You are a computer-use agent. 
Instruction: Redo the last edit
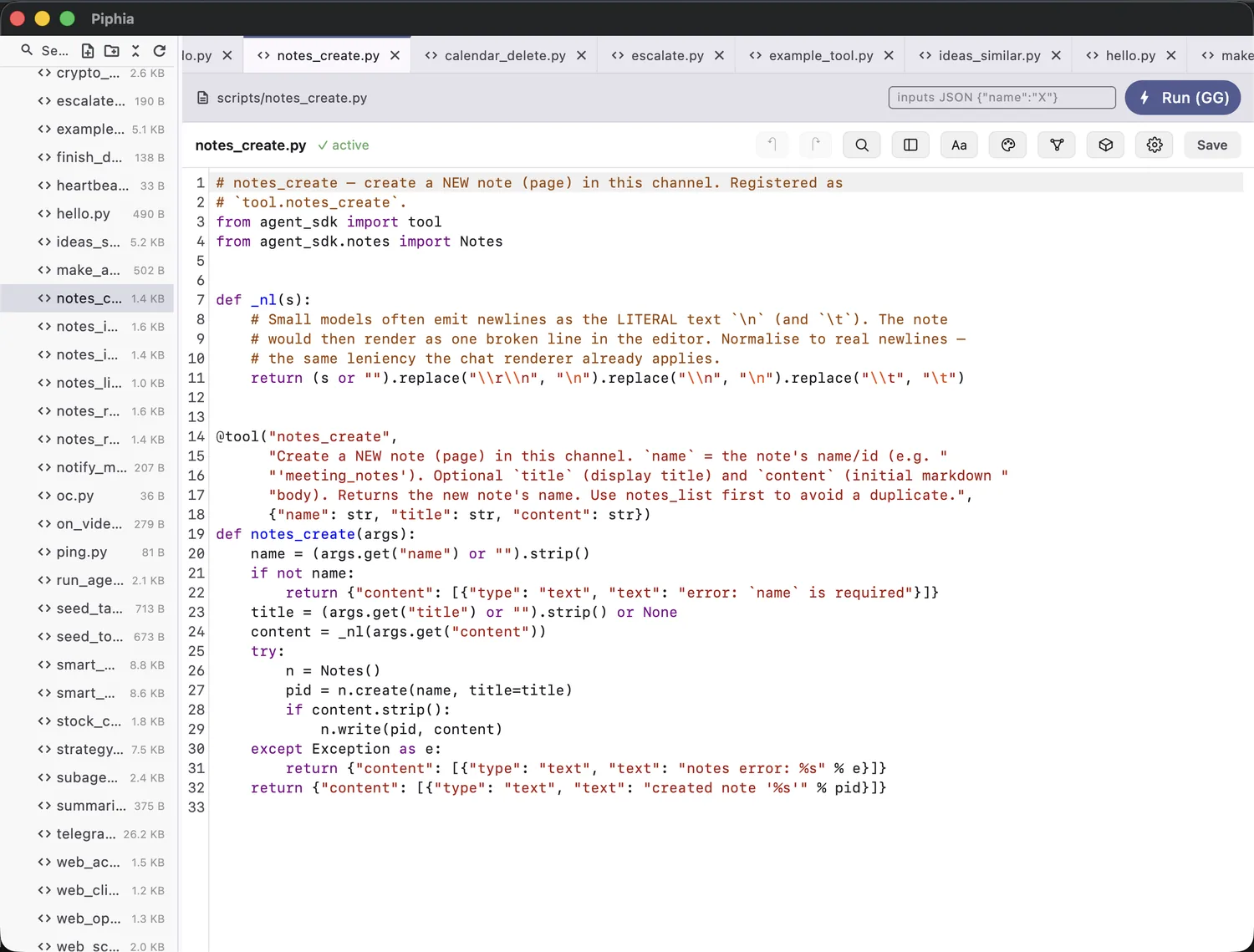click(x=815, y=145)
